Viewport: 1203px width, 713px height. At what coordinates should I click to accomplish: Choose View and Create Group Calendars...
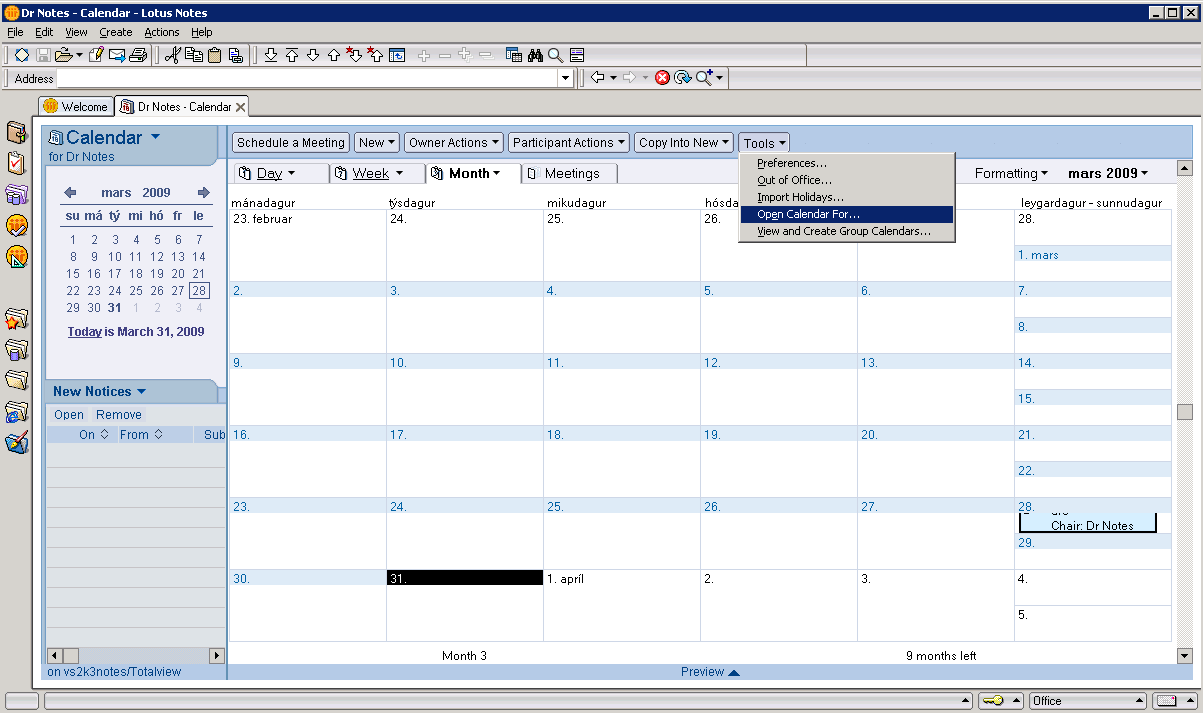847,231
